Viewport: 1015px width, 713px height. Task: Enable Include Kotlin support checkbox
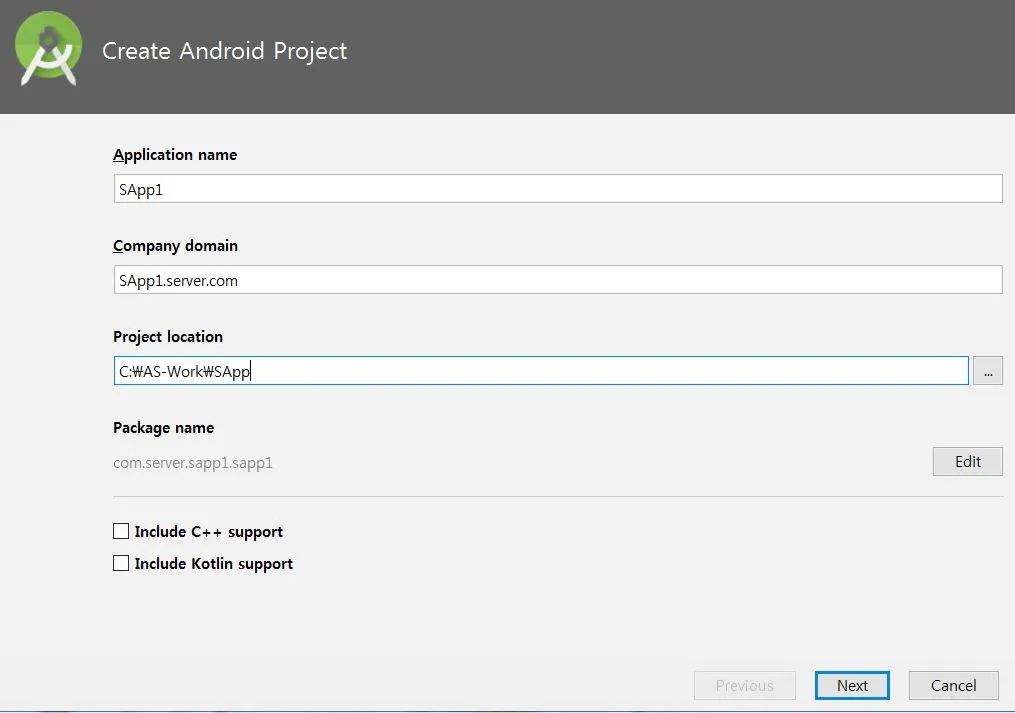tap(121, 563)
